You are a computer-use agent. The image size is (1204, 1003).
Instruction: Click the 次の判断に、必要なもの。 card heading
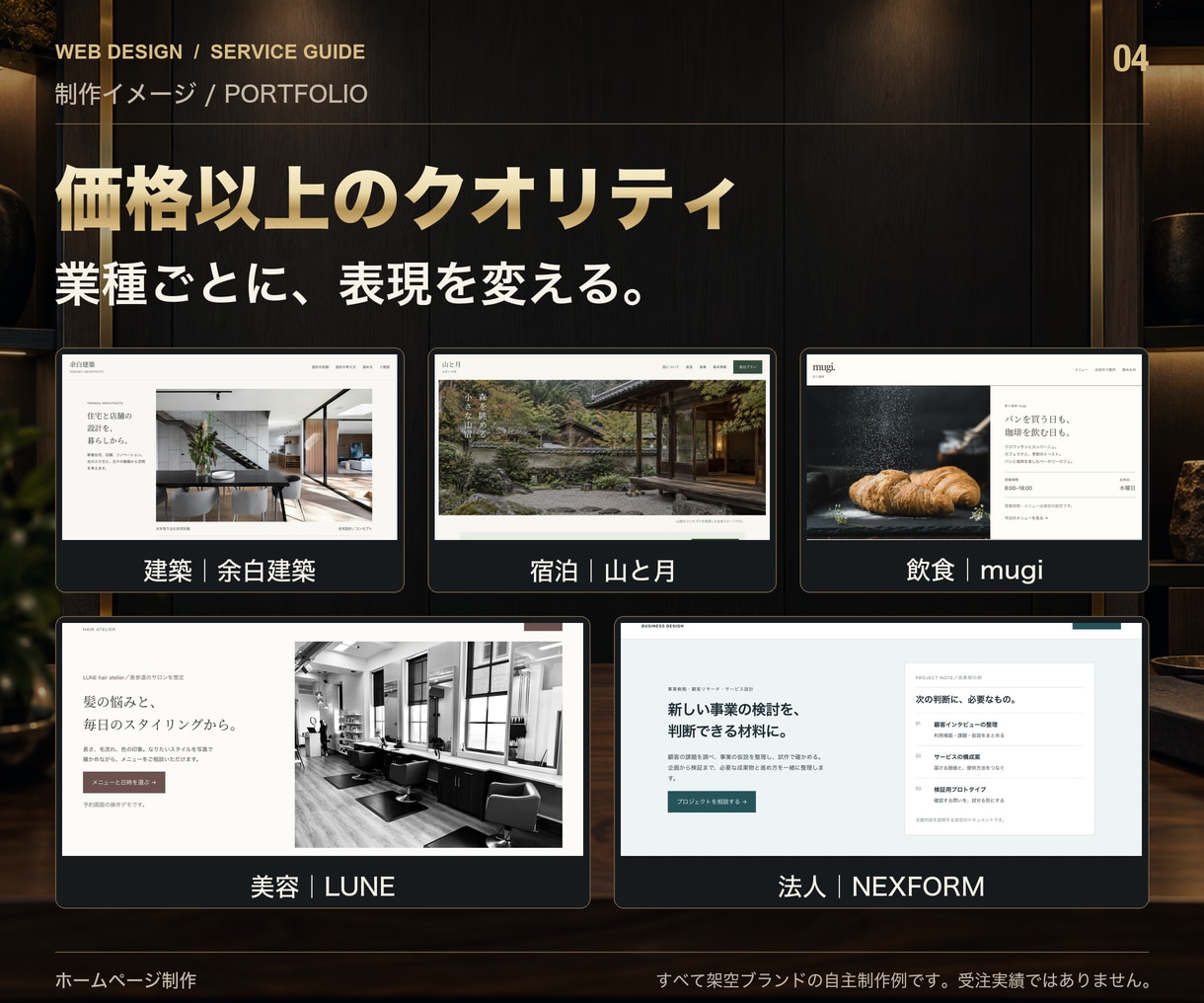pyautogui.click(x=965, y=699)
